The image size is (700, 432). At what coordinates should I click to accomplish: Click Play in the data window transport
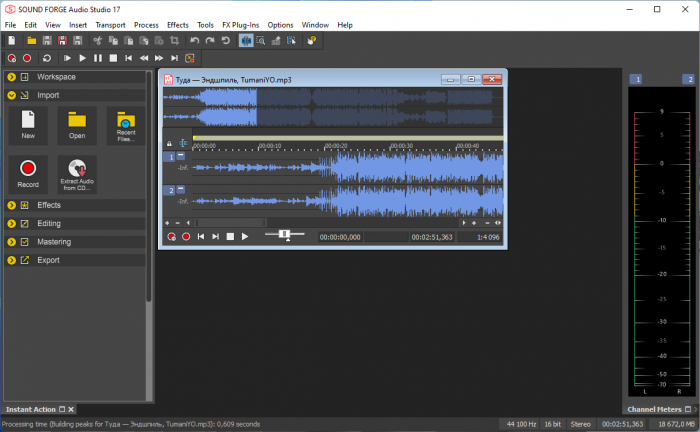point(245,237)
